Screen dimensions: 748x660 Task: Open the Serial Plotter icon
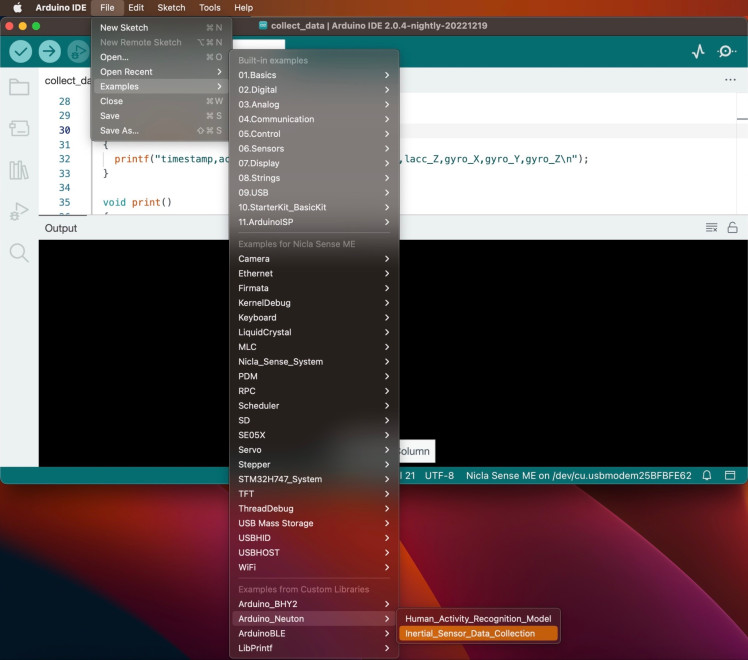click(x=698, y=52)
